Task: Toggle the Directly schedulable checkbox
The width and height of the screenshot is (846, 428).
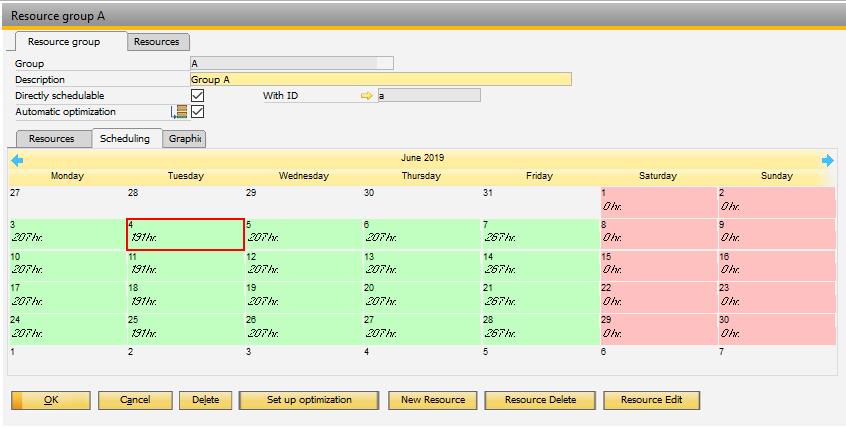Action: point(197,96)
